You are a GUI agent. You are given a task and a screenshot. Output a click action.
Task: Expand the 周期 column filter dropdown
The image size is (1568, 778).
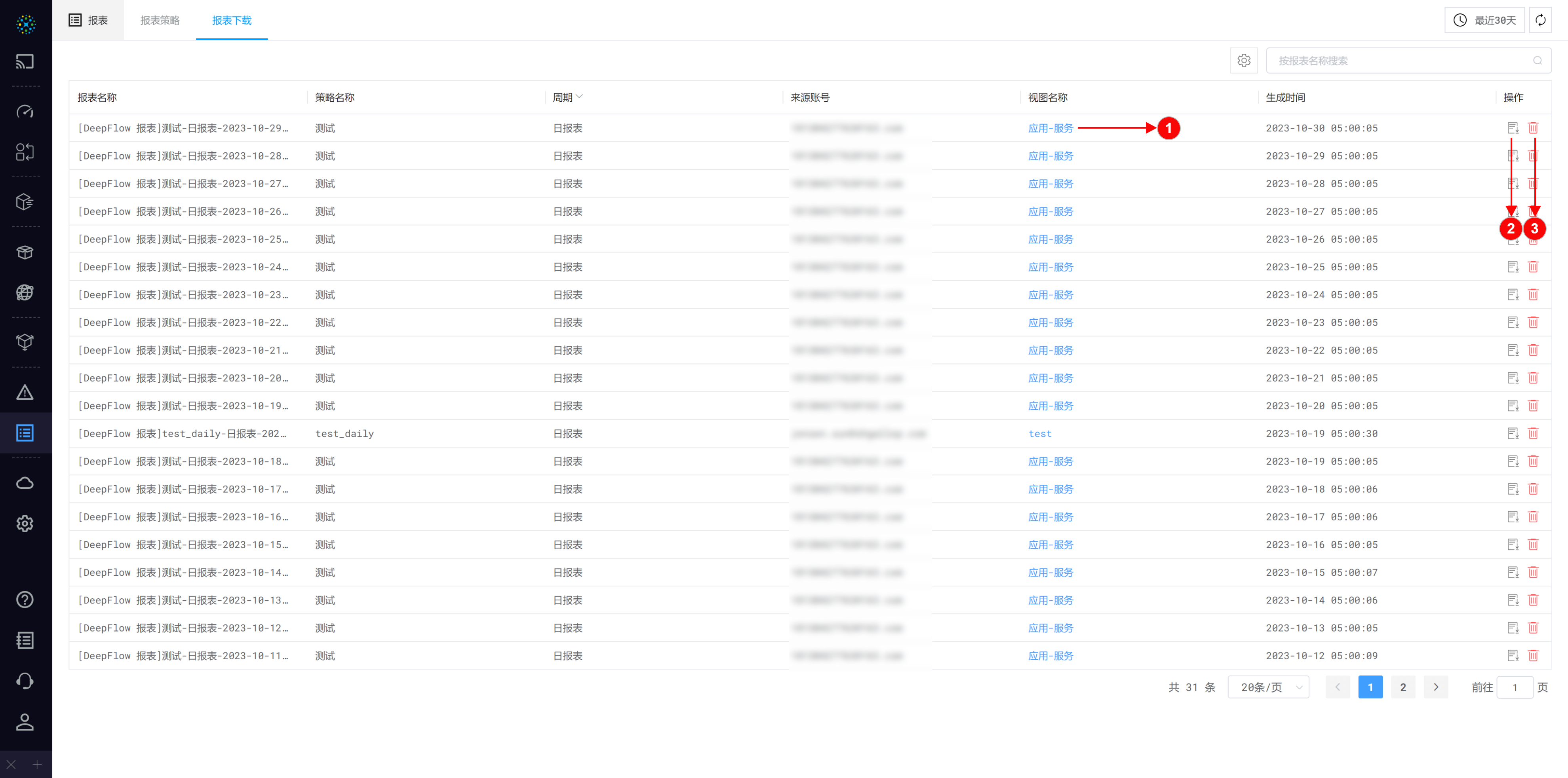coord(579,97)
